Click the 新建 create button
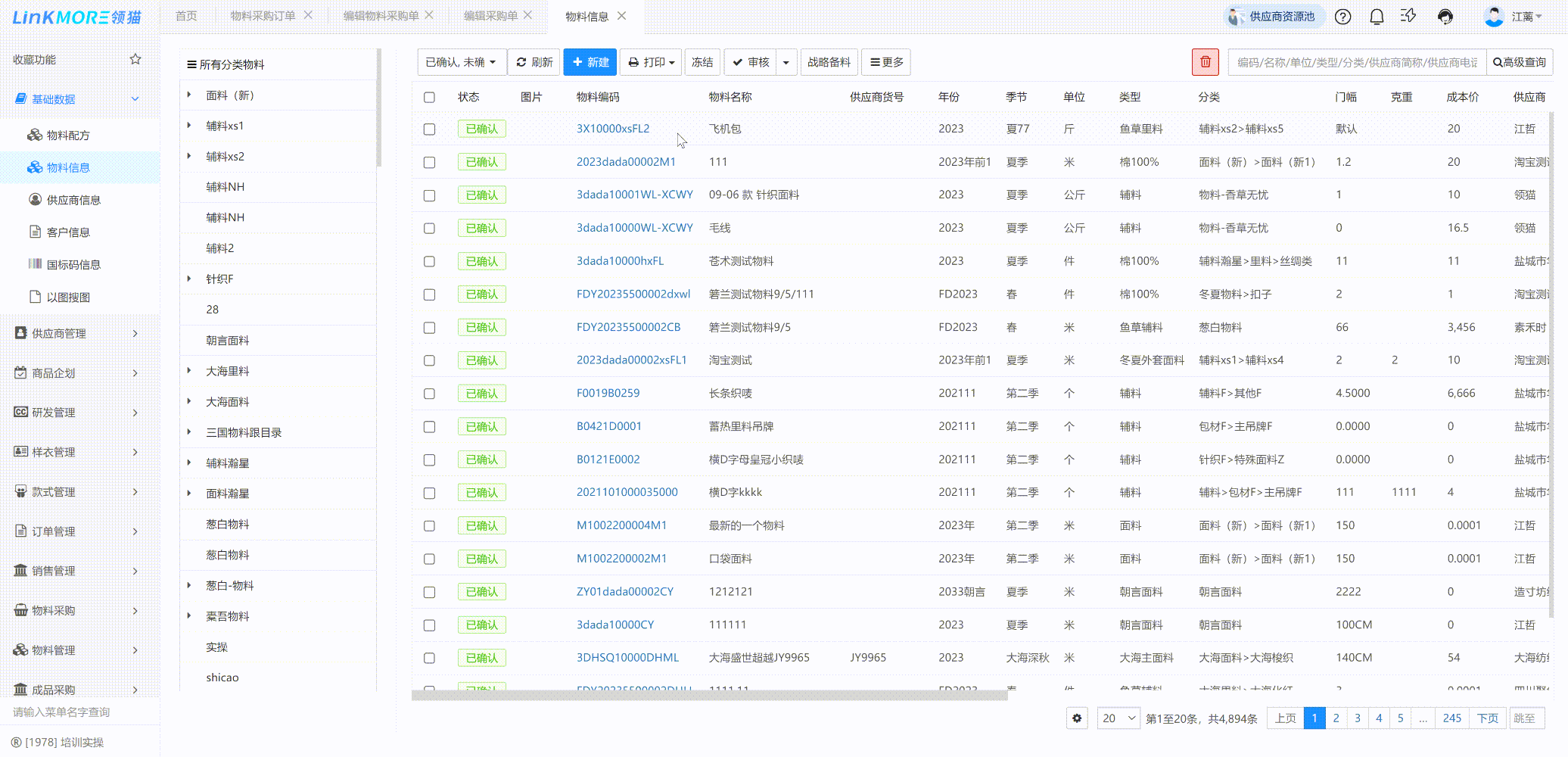The width and height of the screenshot is (1568, 757). [590, 62]
